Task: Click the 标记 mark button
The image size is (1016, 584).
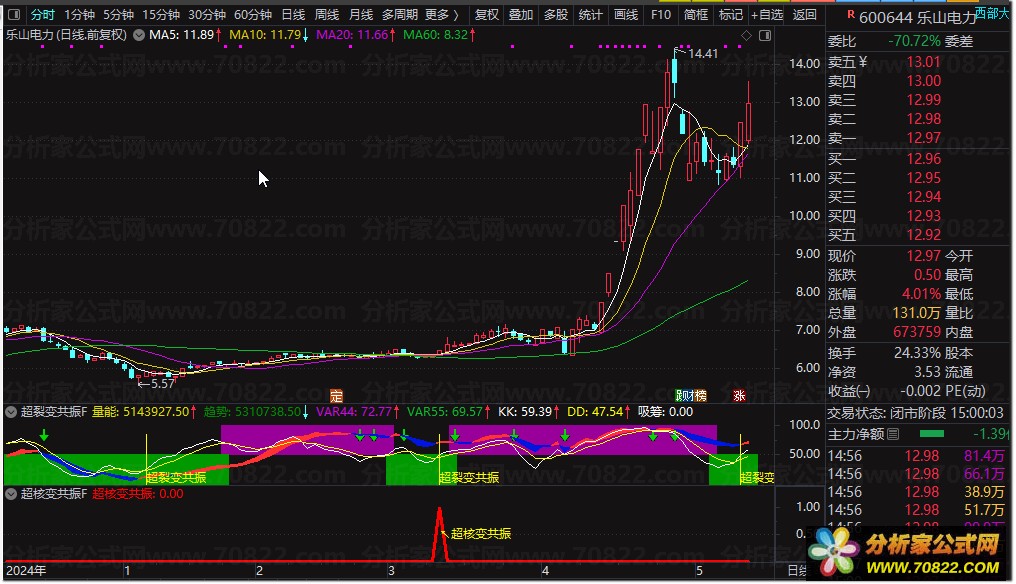Action: tap(731, 14)
